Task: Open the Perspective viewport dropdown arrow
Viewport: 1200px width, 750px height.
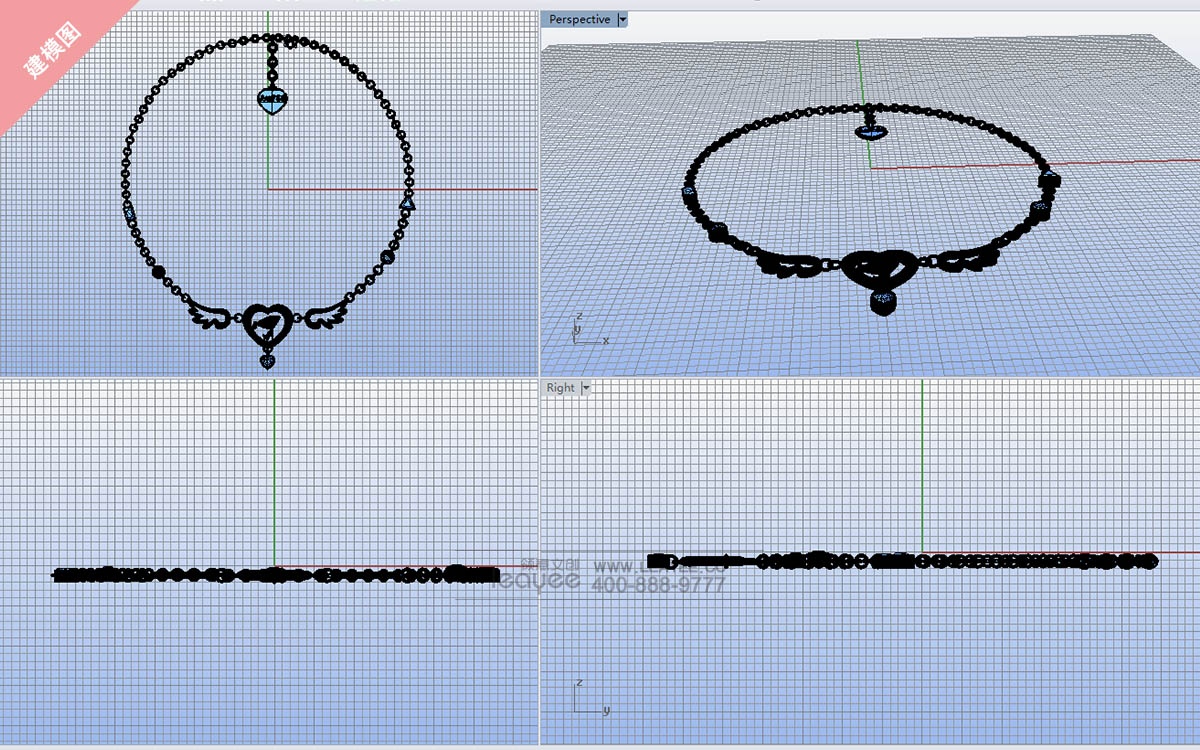Action: 623,19
